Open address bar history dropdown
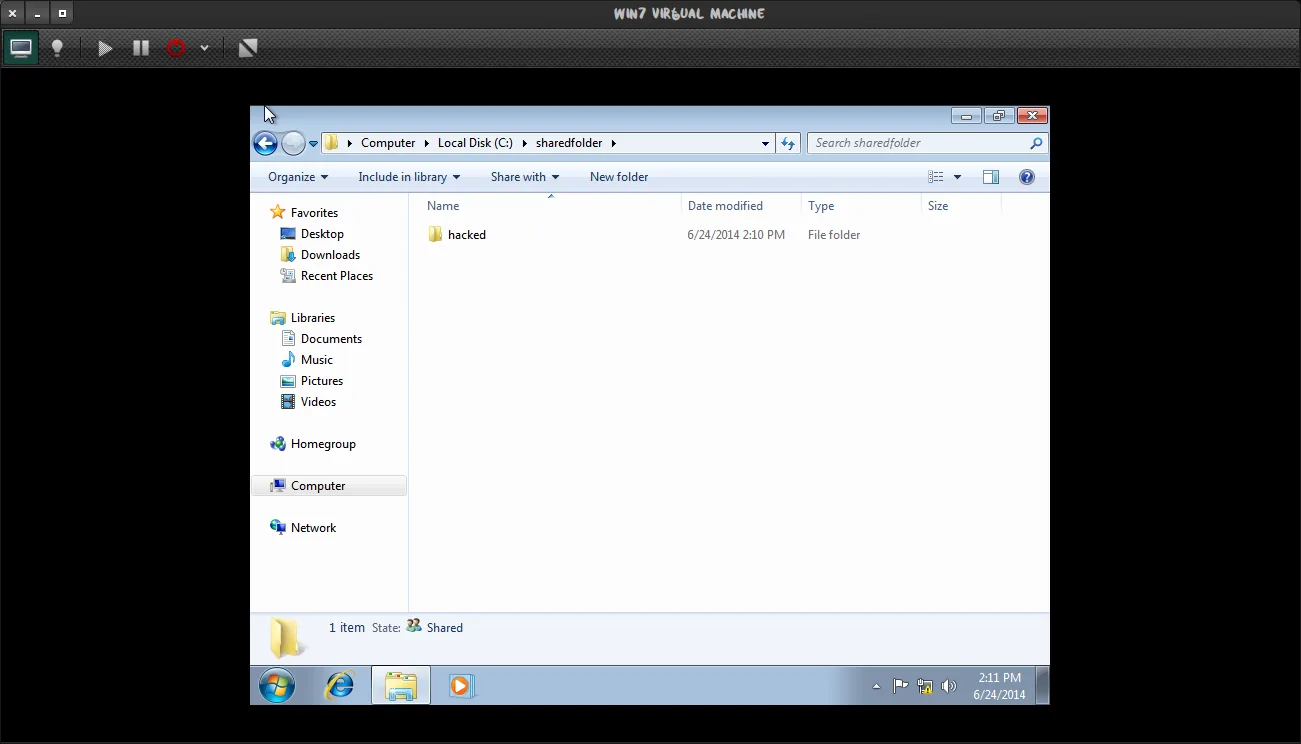The image size is (1301, 744). click(766, 144)
